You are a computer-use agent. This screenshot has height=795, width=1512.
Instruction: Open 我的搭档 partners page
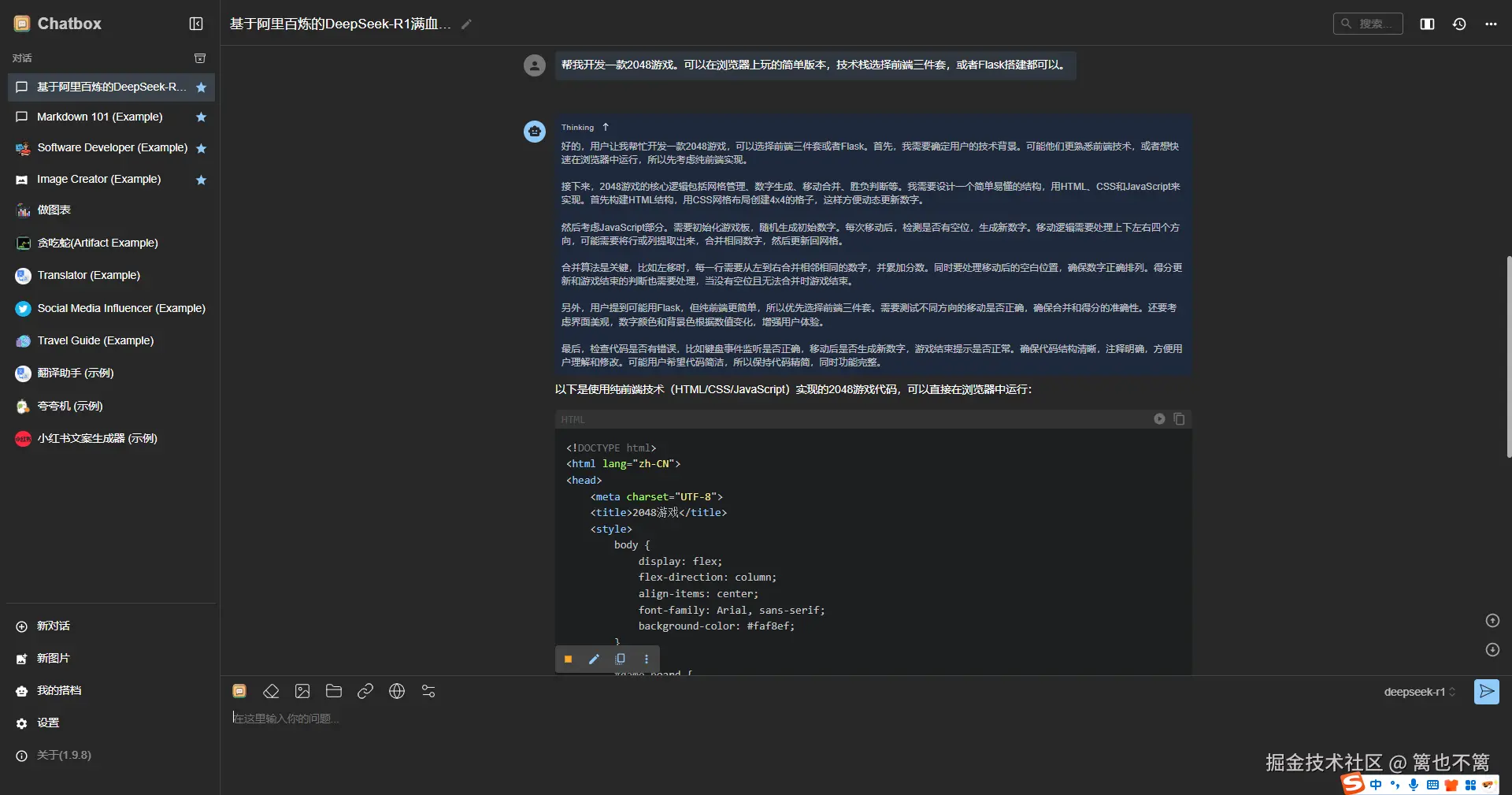(111, 690)
